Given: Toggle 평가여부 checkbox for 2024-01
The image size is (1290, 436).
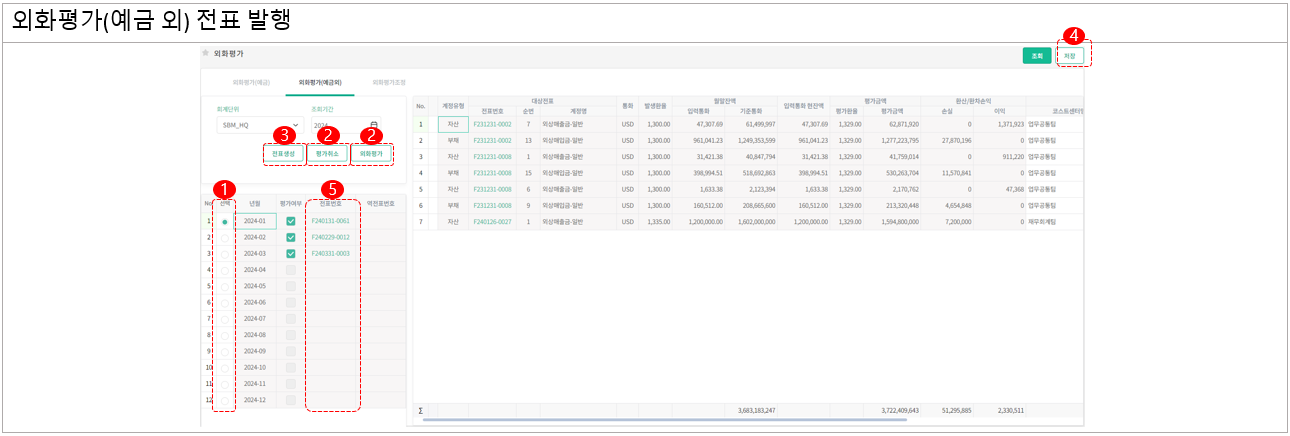Looking at the screenshot, I should pyautogui.click(x=291, y=222).
